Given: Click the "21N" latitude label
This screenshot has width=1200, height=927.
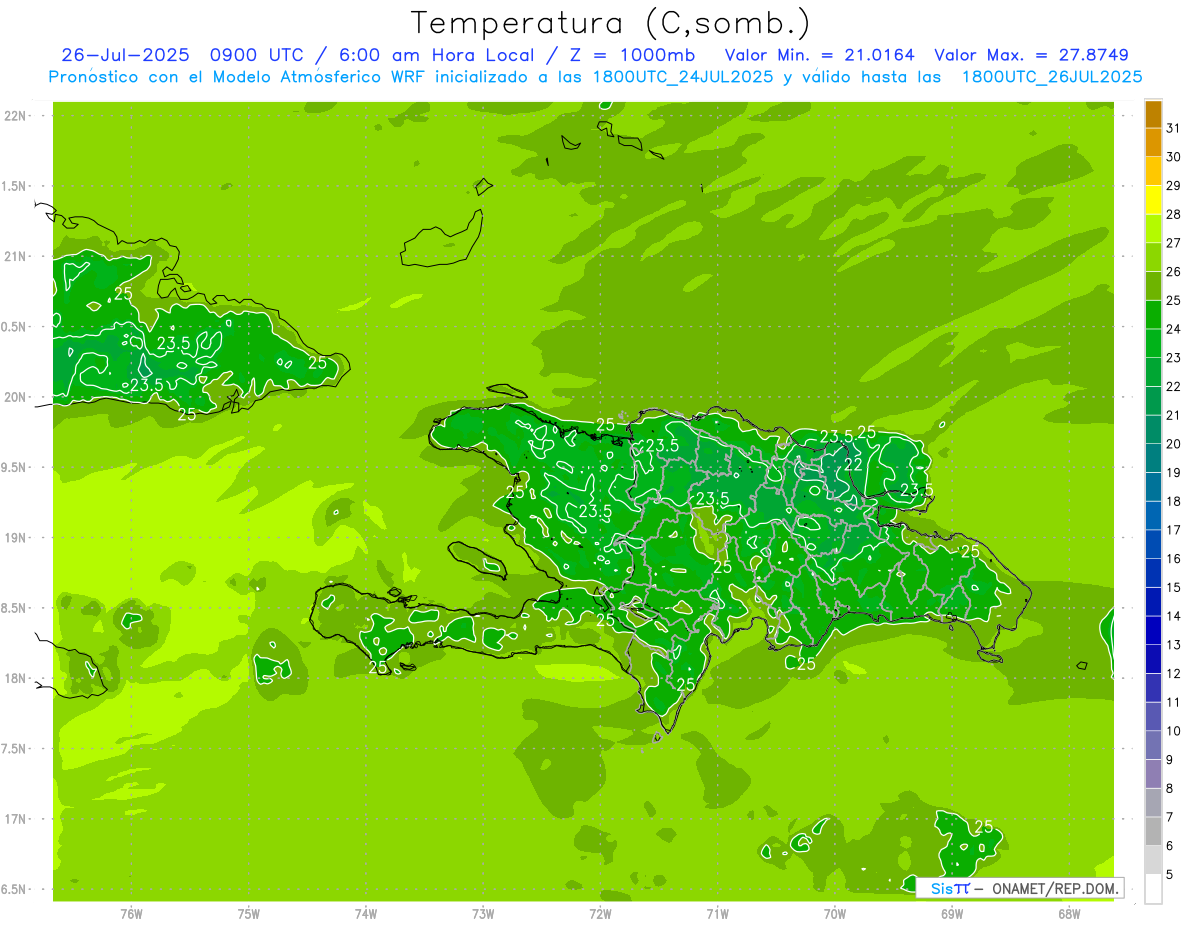Looking at the screenshot, I should (16, 257).
